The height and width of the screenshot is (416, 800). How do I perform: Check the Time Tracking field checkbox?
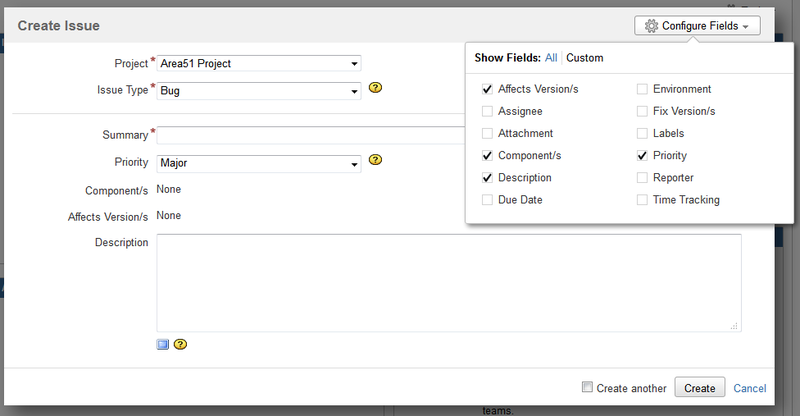[x=642, y=200]
